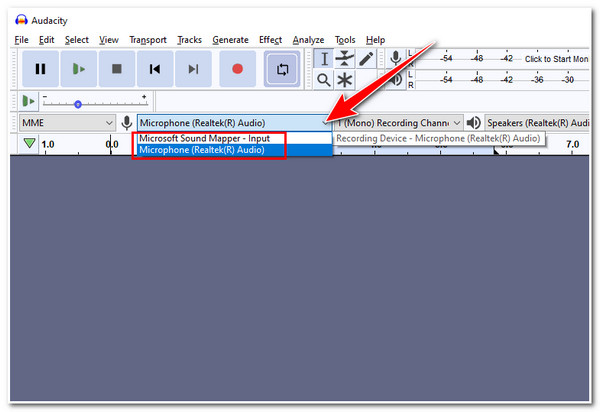
Task: Toggle the Loop button
Action: click(282, 69)
